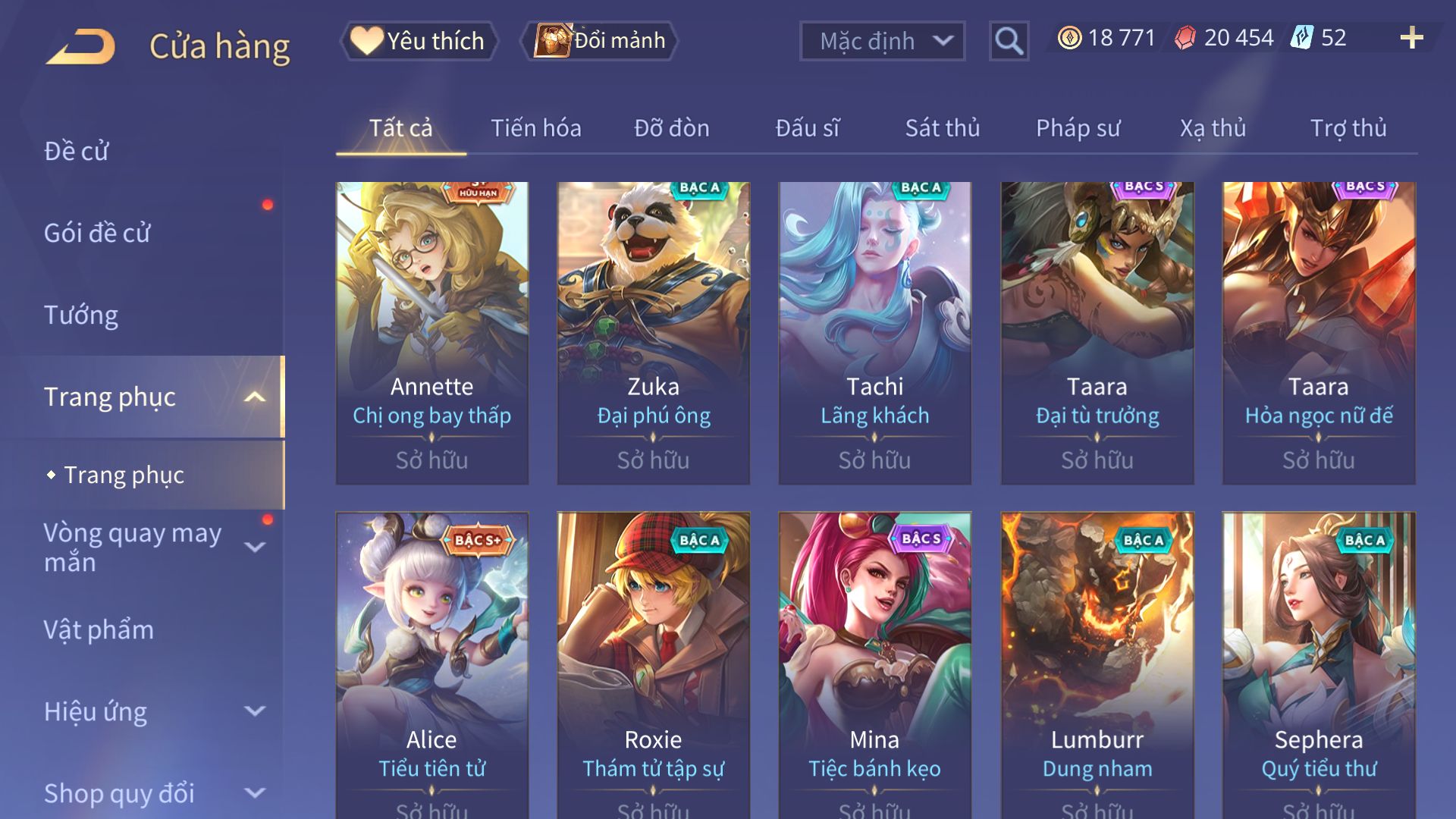
Task: Switch to the Sát thủ tab
Action: [942, 128]
